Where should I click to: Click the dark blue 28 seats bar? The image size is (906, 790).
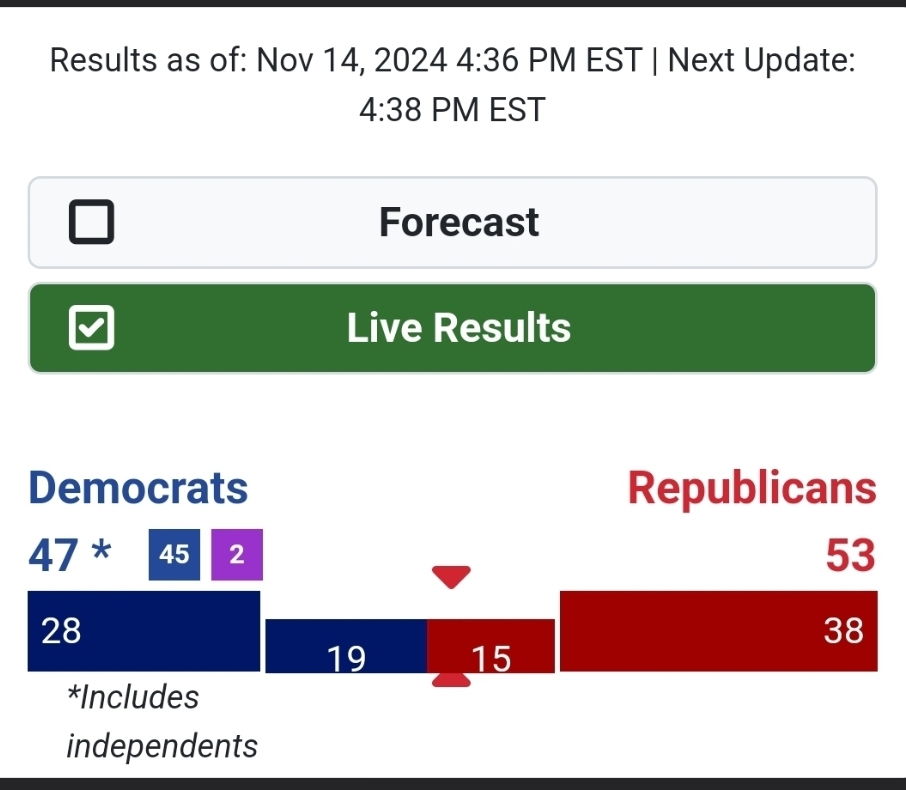pyautogui.click(x=143, y=631)
